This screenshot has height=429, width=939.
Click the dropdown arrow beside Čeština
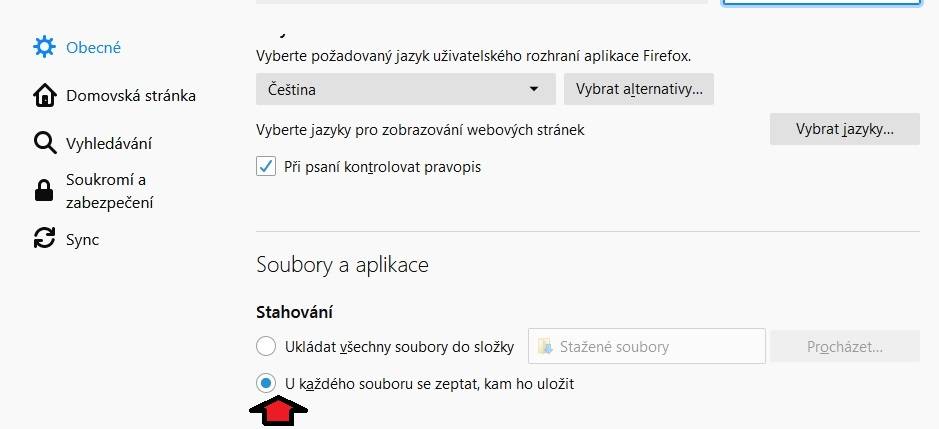click(534, 89)
